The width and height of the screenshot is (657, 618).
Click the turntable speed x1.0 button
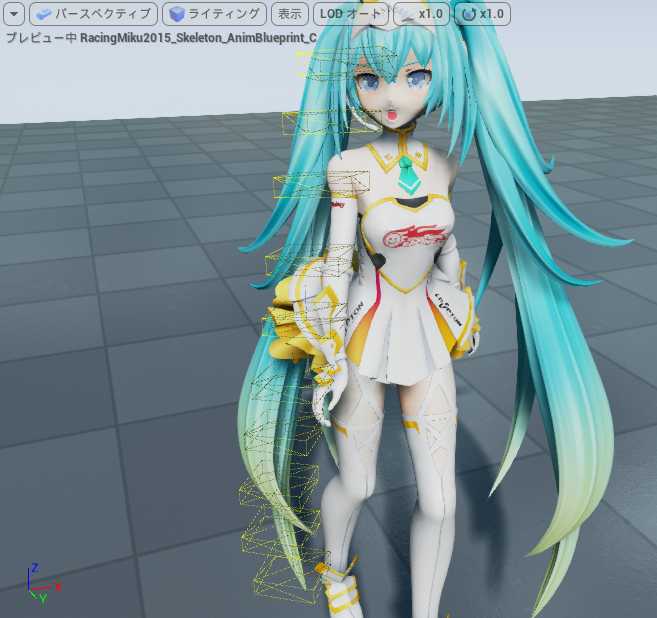click(483, 14)
